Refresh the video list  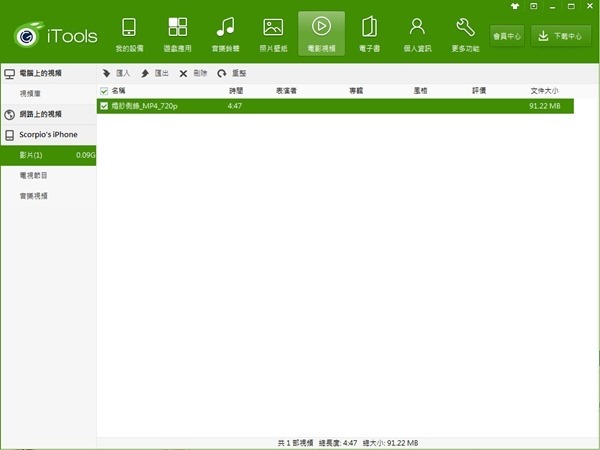click(x=232, y=73)
